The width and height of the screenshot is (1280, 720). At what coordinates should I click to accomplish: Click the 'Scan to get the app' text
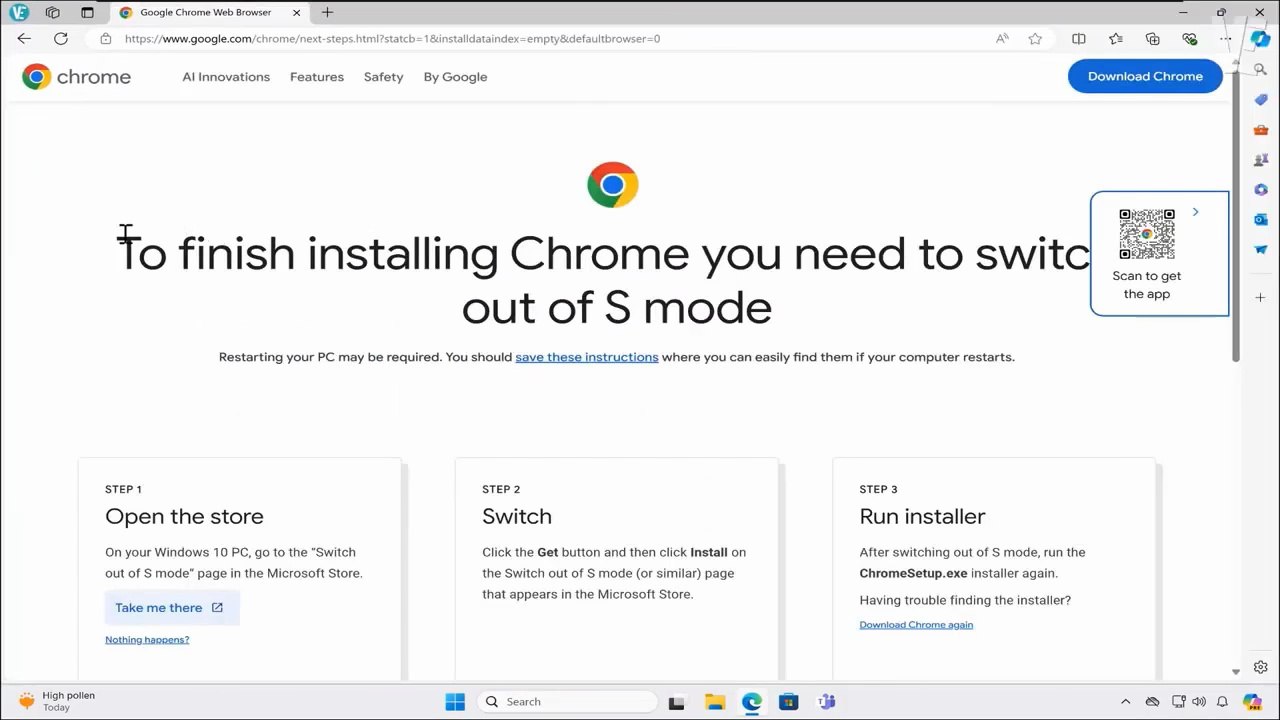[x=1147, y=285]
